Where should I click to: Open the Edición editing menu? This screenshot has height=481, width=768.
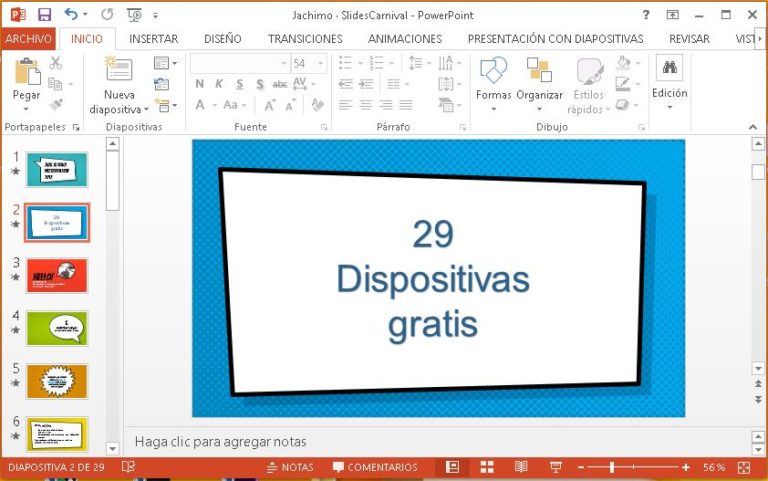point(670,83)
